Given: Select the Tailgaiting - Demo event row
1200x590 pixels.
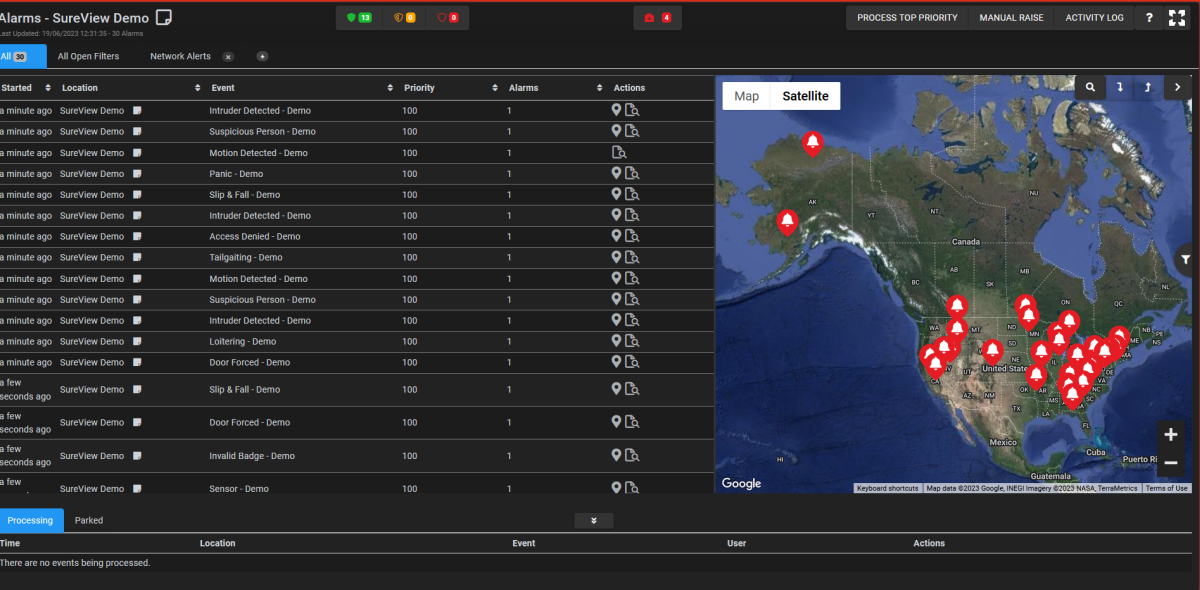Looking at the screenshot, I should 357,258.
